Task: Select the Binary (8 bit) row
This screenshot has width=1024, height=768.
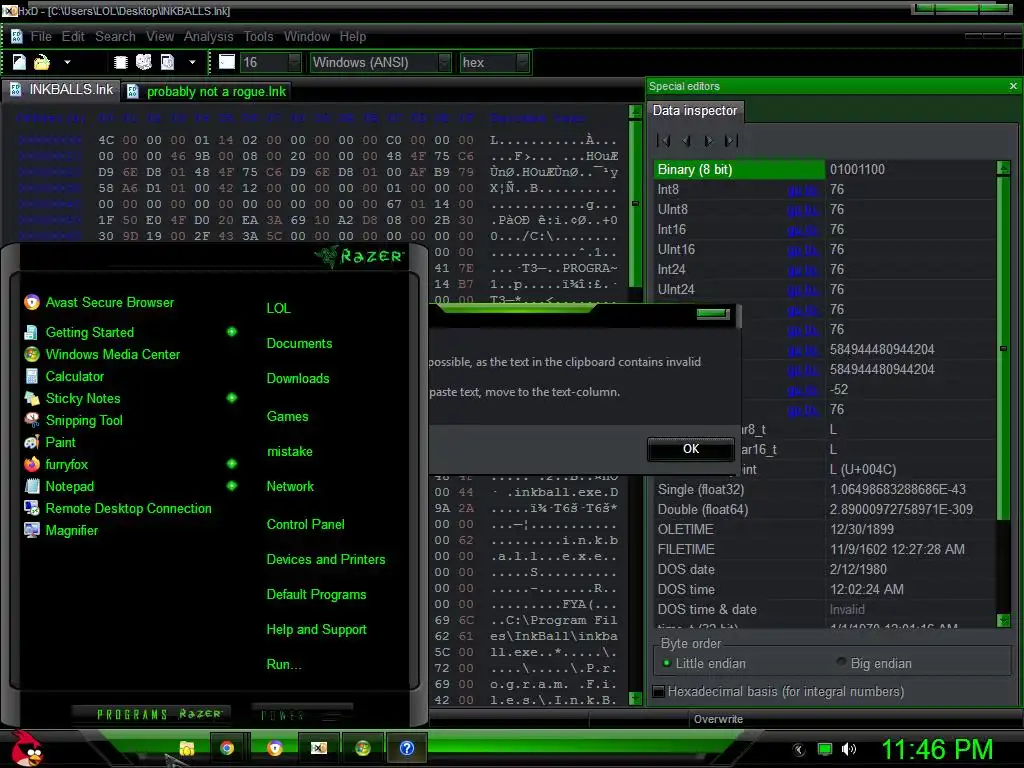Action: pyautogui.click(x=825, y=170)
